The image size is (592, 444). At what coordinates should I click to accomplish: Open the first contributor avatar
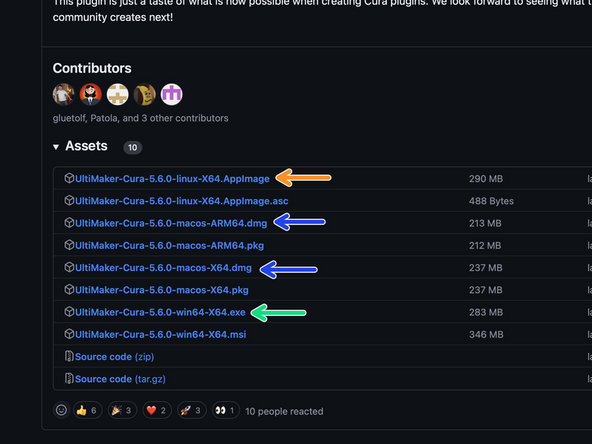coord(63,94)
